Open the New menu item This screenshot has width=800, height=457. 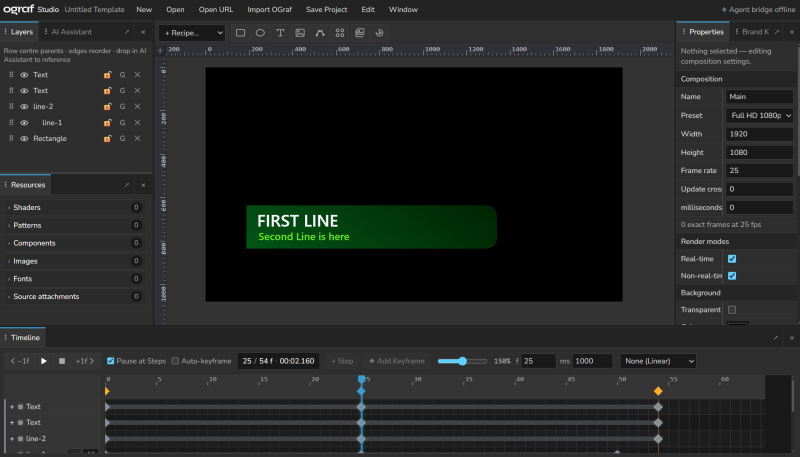pos(144,10)
